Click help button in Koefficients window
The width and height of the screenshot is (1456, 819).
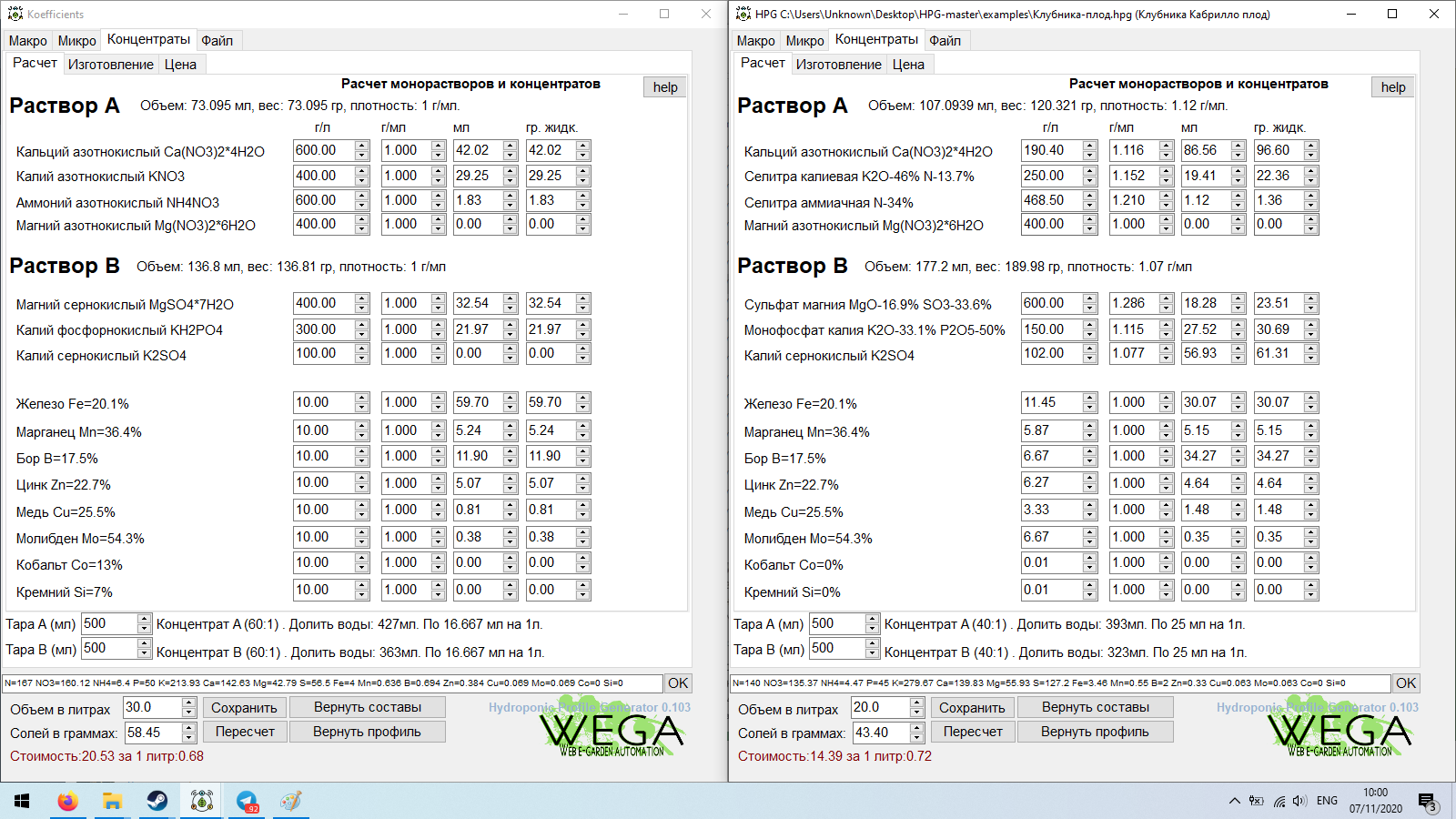tap(665, 87)
